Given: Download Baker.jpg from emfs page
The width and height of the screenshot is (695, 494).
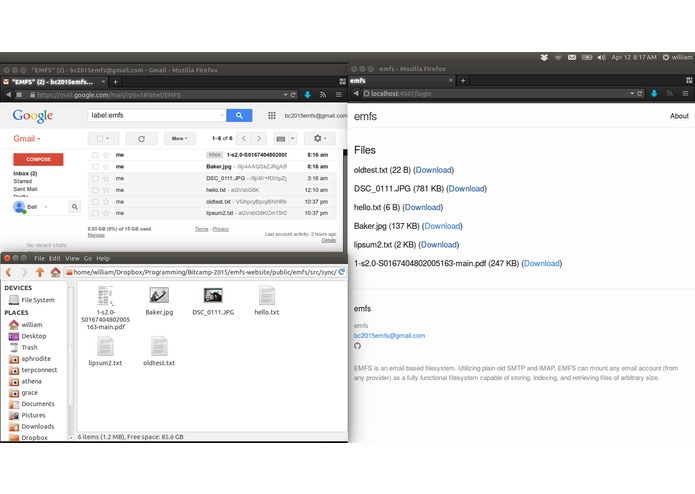Looking at the screenshot, I should (442, 226).
